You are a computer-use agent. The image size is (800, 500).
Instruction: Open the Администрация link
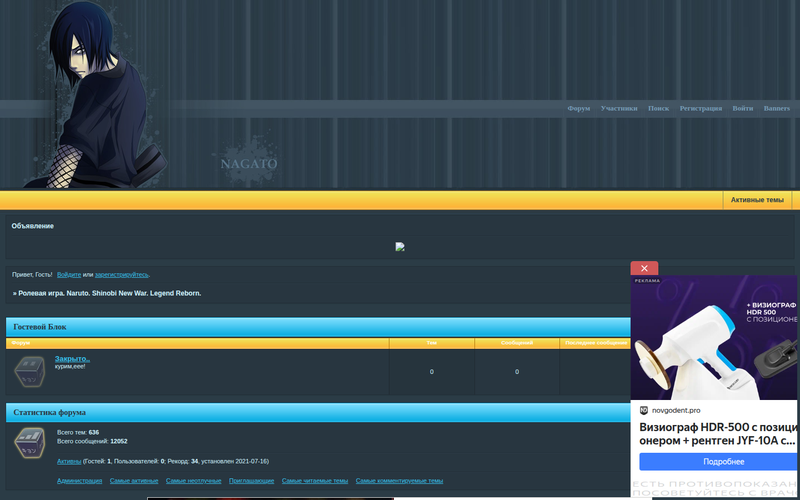[x=79, y=481]
